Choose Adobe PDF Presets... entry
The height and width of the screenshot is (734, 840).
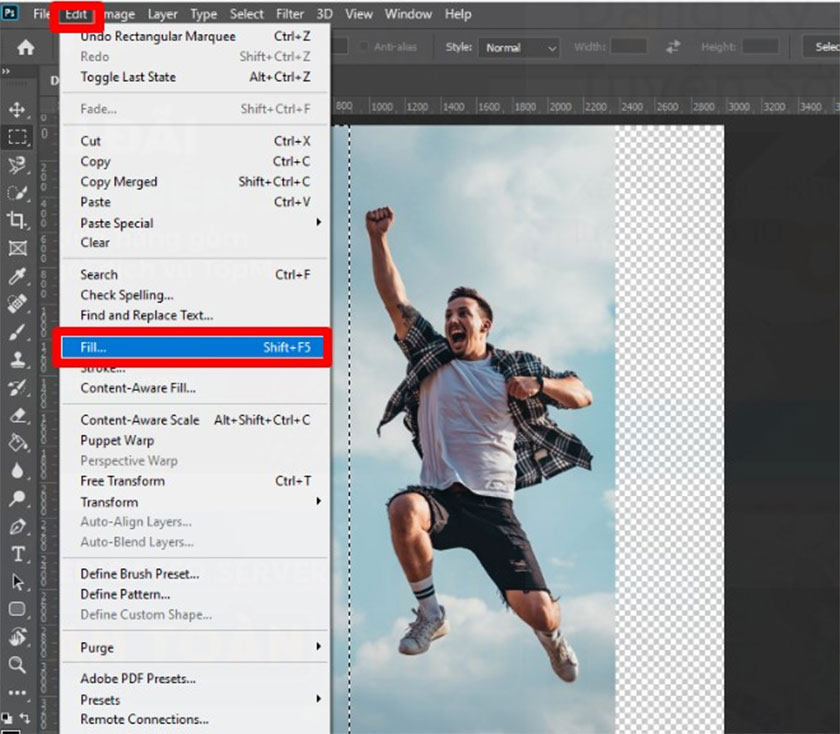(x=195, y=679)
